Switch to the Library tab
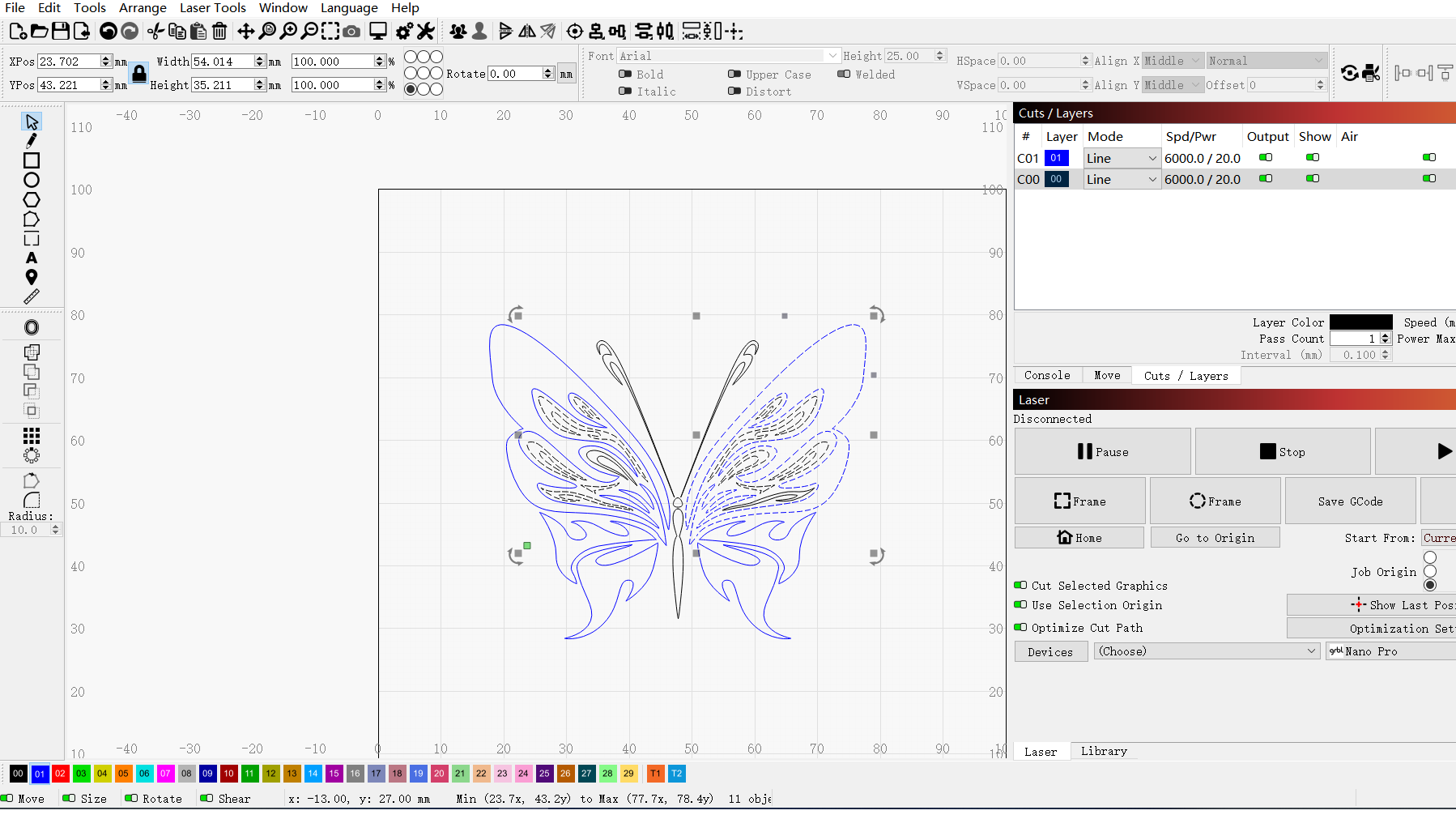The image size is (1456, 819). [1103, 751]
